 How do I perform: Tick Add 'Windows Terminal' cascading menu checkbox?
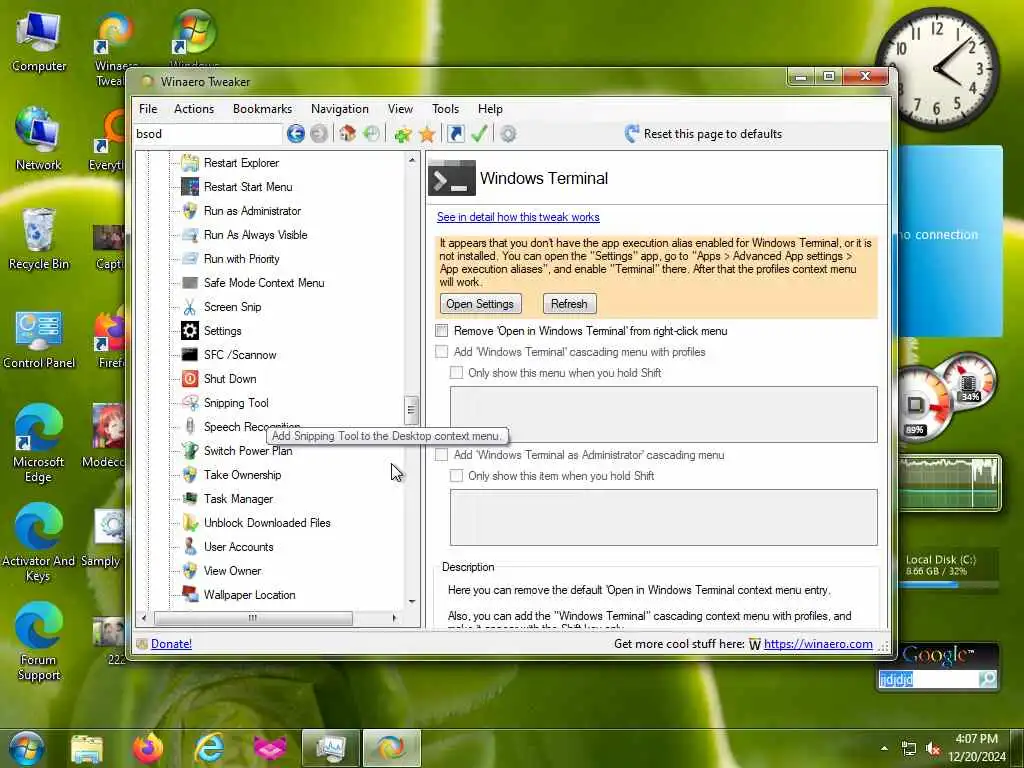click(442, 352)
